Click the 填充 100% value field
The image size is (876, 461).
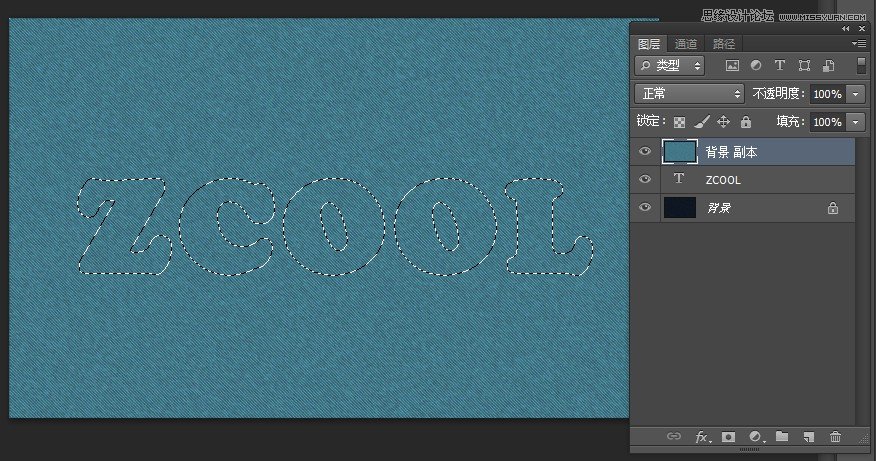point(829,122)
